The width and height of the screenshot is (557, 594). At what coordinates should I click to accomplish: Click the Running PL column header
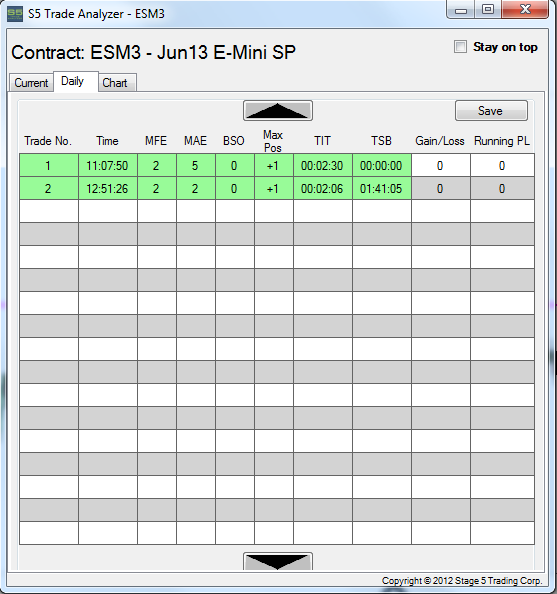coord(502,141)
